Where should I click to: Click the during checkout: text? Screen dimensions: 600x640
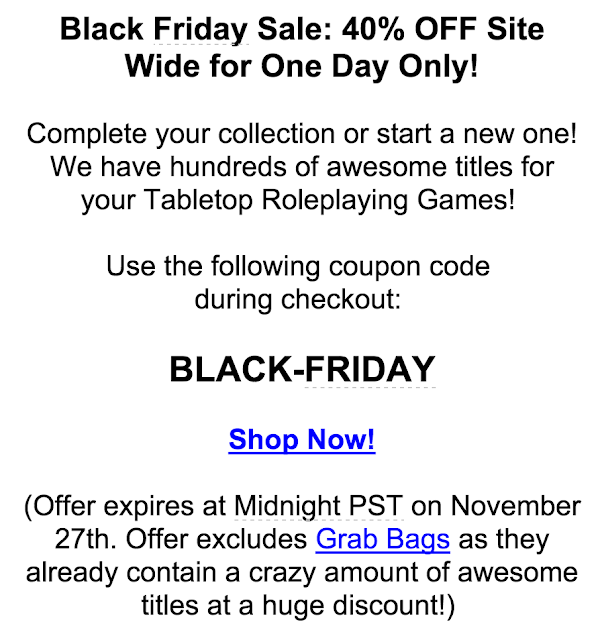pos(298,300)
